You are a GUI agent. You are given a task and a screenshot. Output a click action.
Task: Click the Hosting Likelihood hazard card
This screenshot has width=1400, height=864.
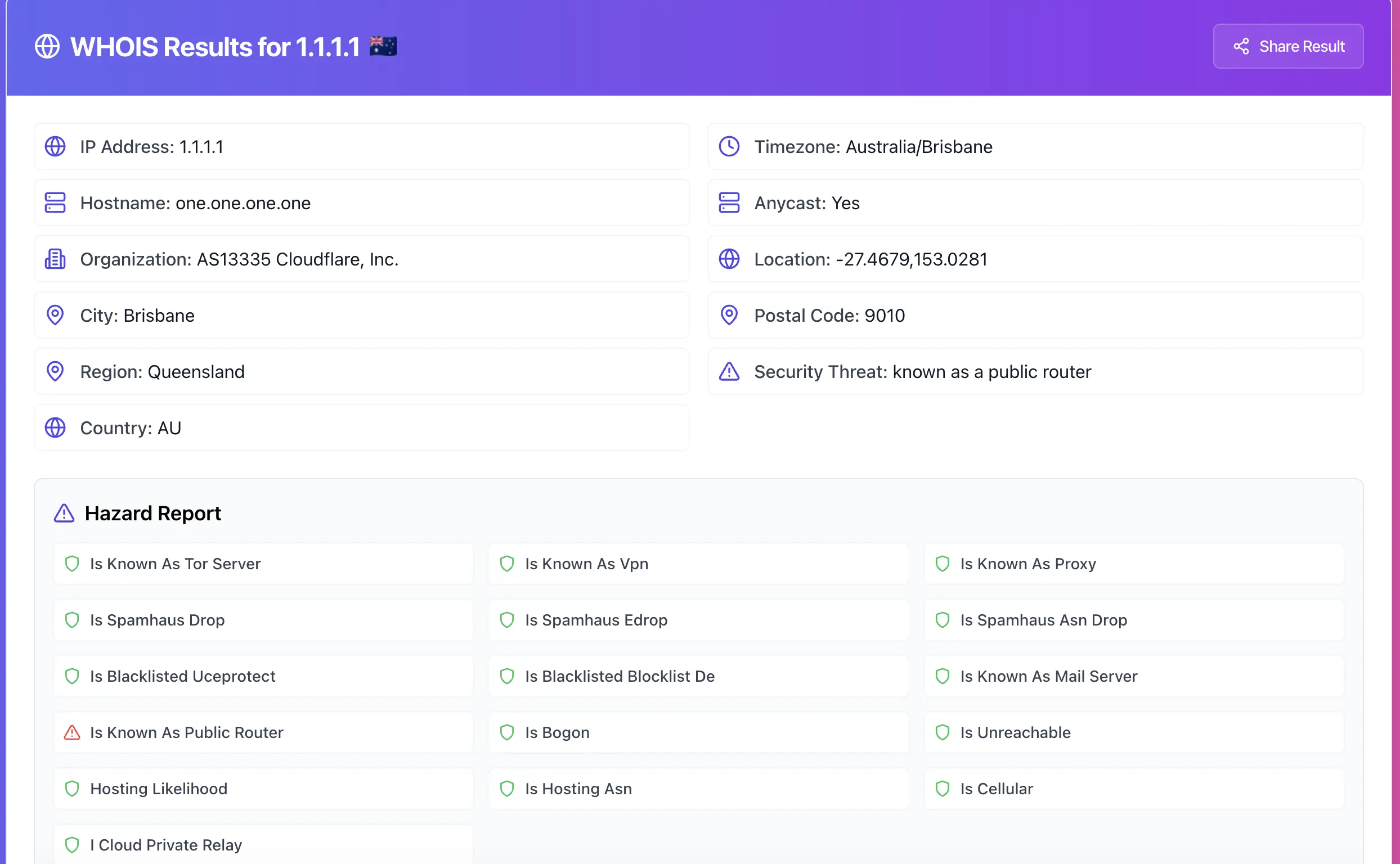263,789
